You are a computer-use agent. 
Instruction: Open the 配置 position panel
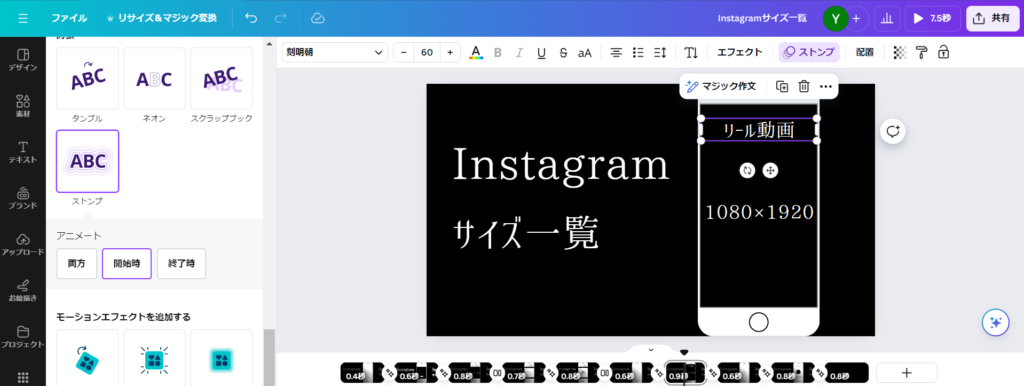coord(865,53)
